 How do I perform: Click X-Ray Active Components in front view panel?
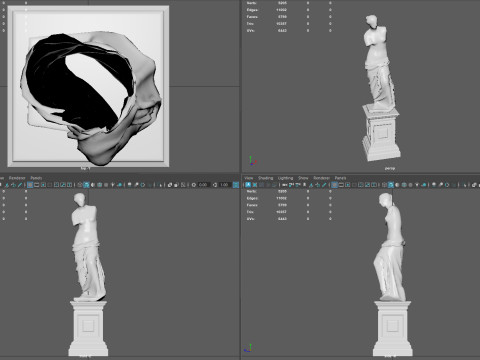(x=176, y=185)
